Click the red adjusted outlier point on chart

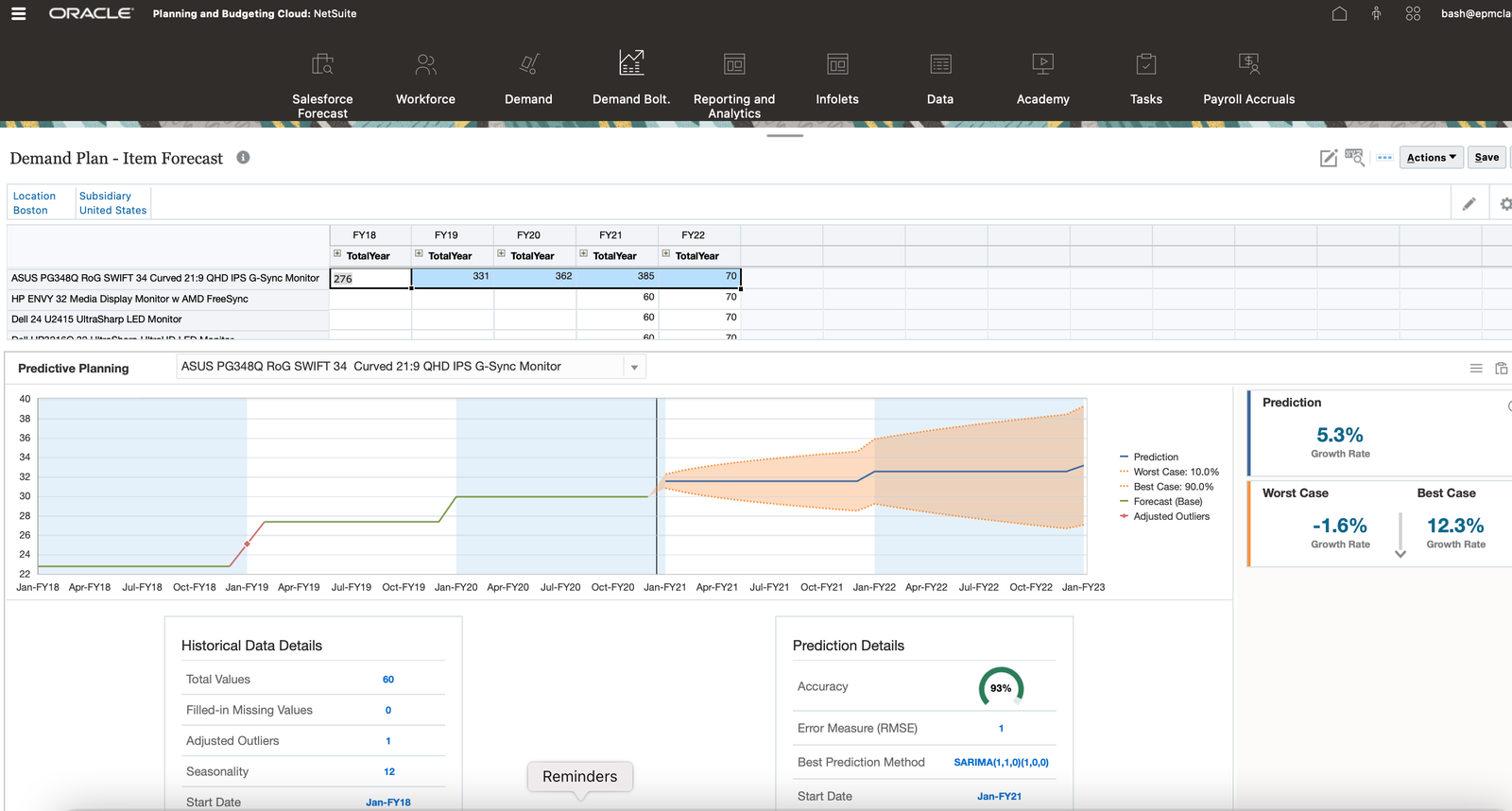(248, 544)
